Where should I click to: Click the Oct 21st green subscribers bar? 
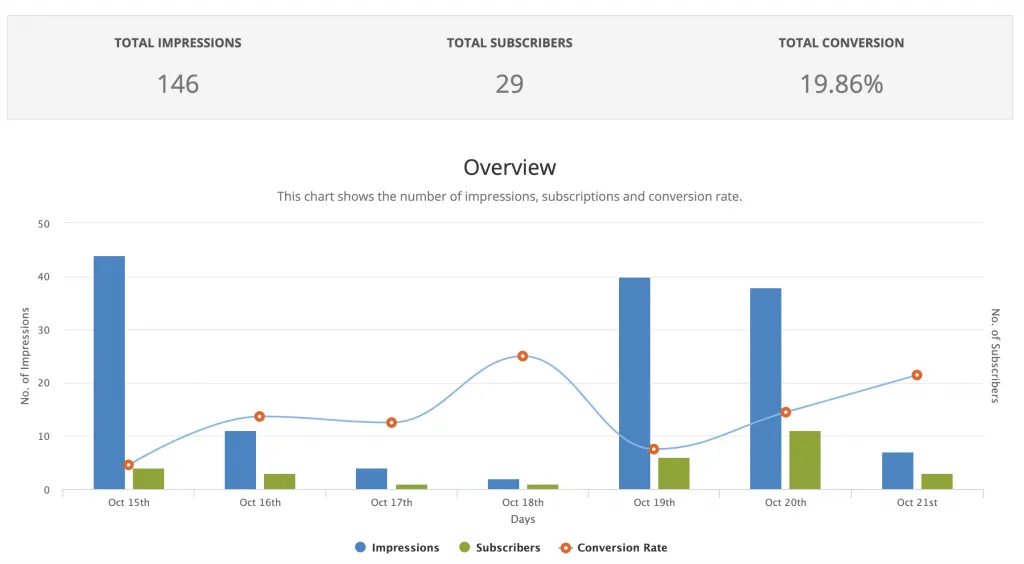click(x=936, y=481)
